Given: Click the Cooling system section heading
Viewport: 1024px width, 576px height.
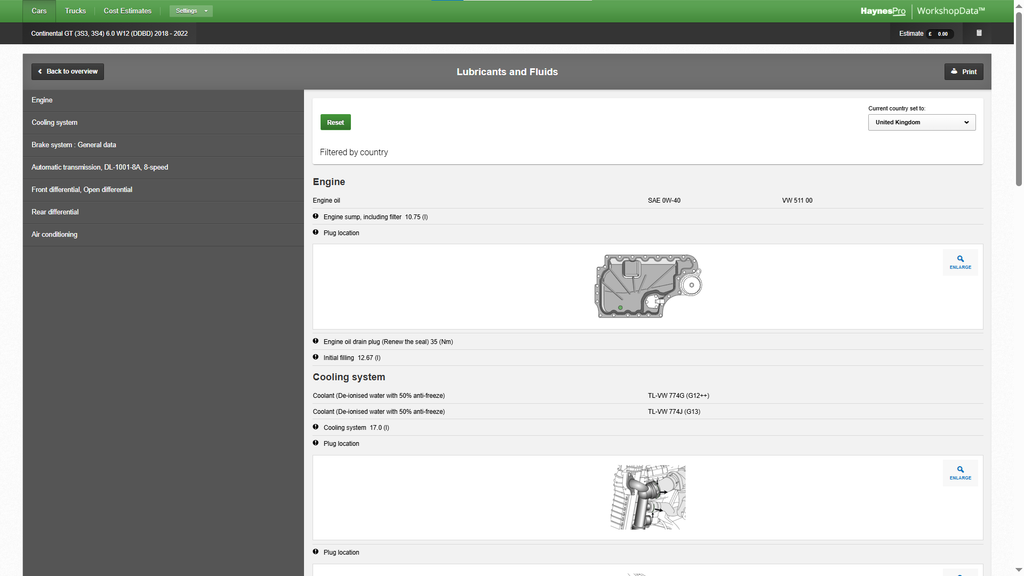Looking at the screenshot, I should pos(349,377).
